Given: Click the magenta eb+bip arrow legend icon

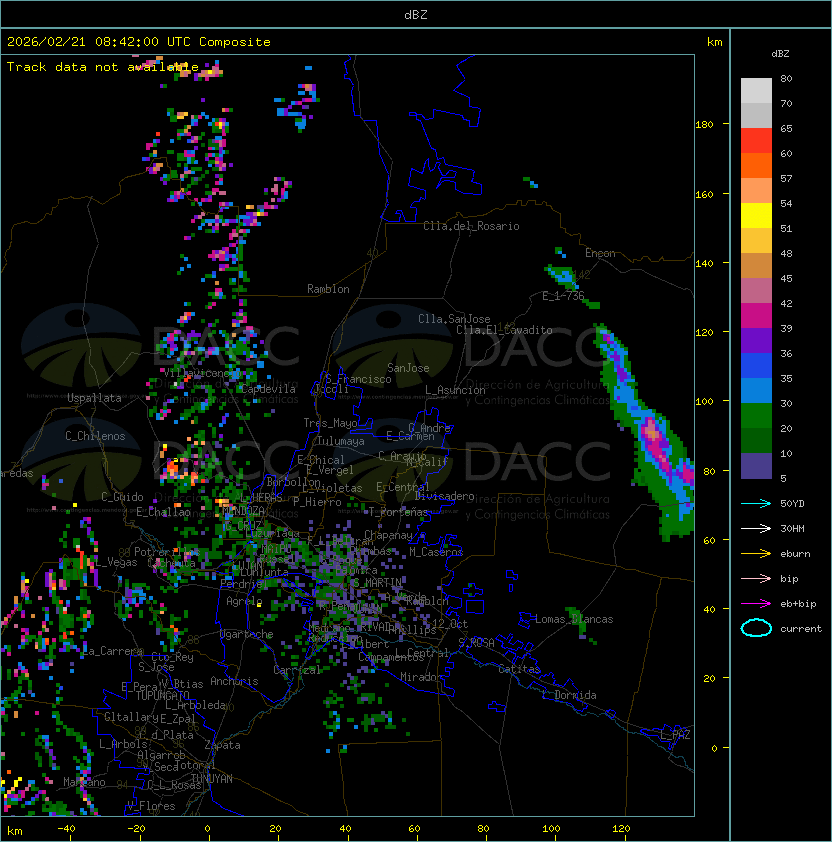Looking at the screenshot, I should point(756,604).
